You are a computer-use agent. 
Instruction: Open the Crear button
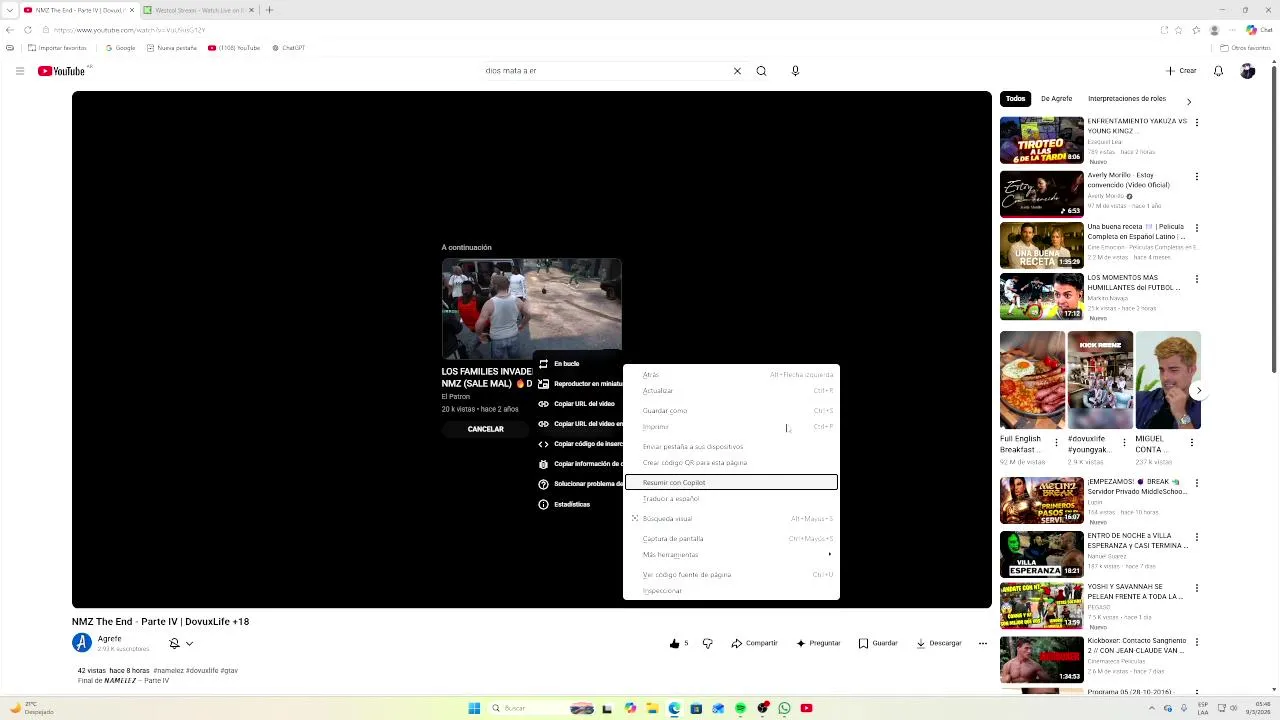coord(1181,71)
